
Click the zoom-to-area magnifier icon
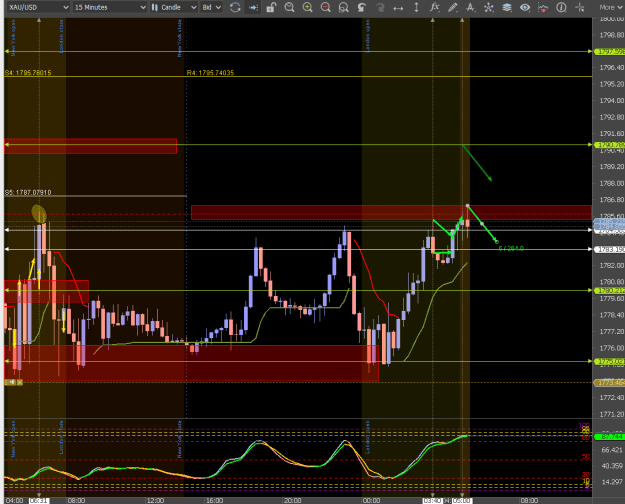(x=289, y=7)
